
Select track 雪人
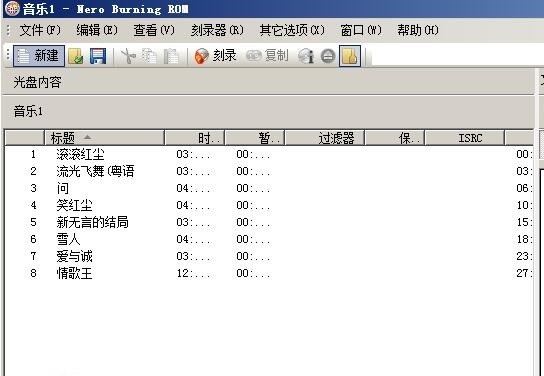pyautogui.click(x=68, y=239)
